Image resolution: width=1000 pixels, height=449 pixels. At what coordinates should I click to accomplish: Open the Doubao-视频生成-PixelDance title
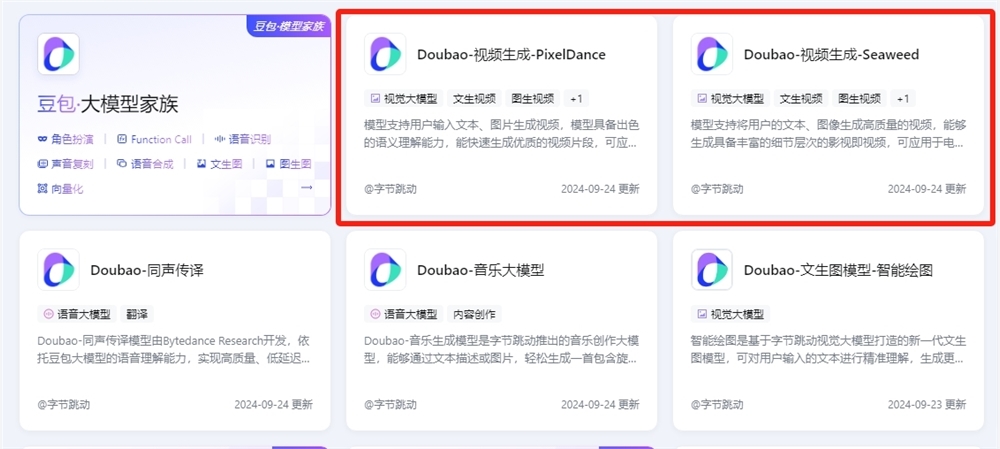pyautogui.click(x=511, y=54)
